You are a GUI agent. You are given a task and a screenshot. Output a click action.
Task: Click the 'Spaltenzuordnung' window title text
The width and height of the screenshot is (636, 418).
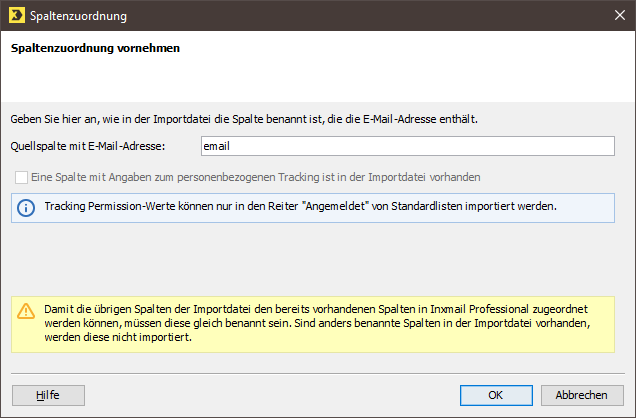[x=78, y=16]
